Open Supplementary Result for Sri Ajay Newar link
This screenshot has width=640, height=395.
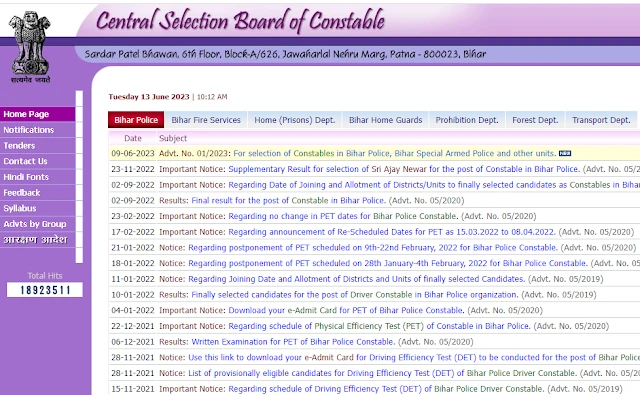point(404,169)
